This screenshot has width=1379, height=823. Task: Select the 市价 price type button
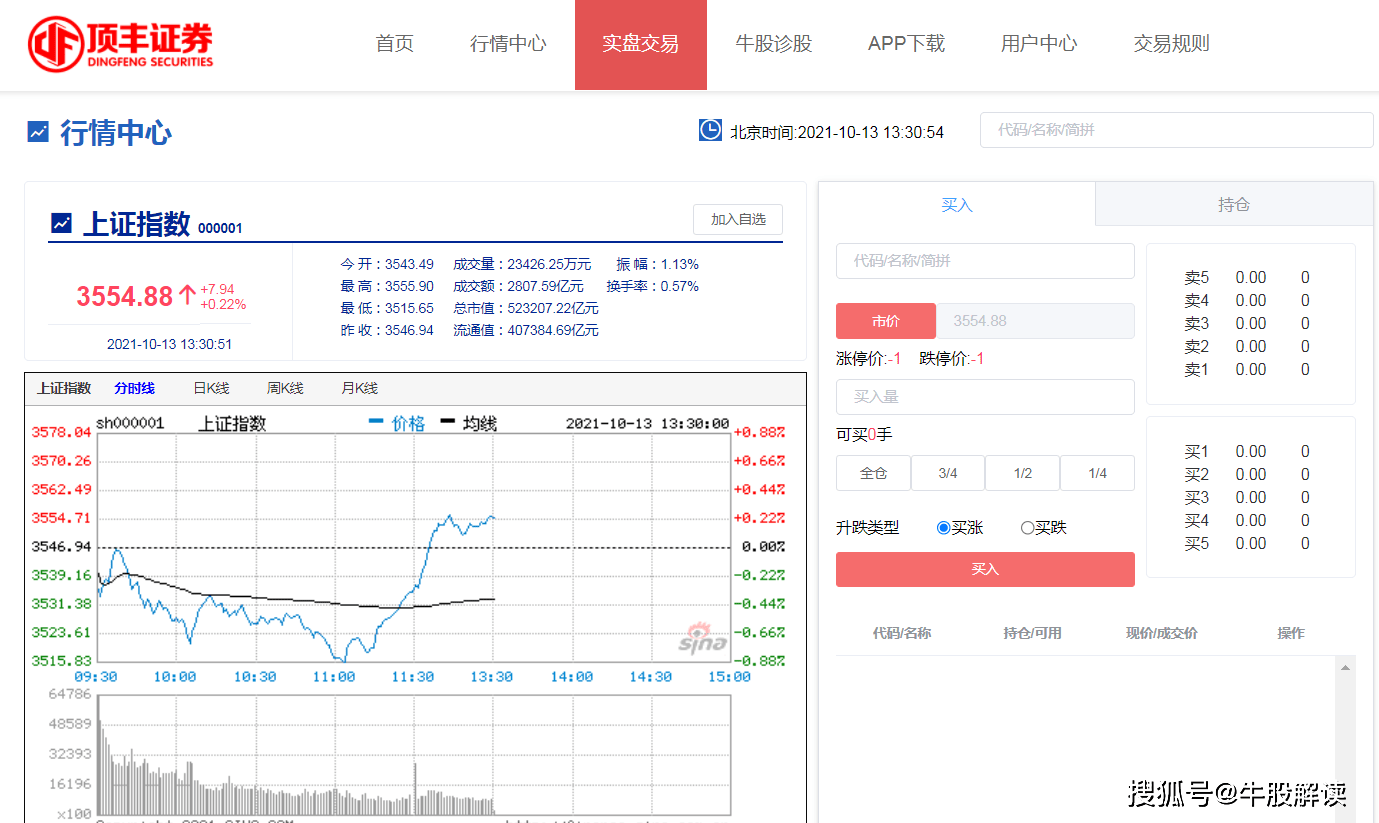coord(885,321)
